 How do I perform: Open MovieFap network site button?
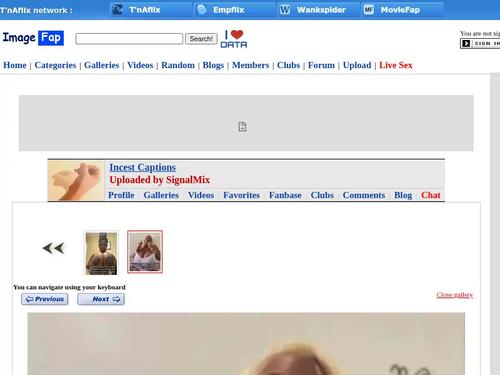point(403,10)
